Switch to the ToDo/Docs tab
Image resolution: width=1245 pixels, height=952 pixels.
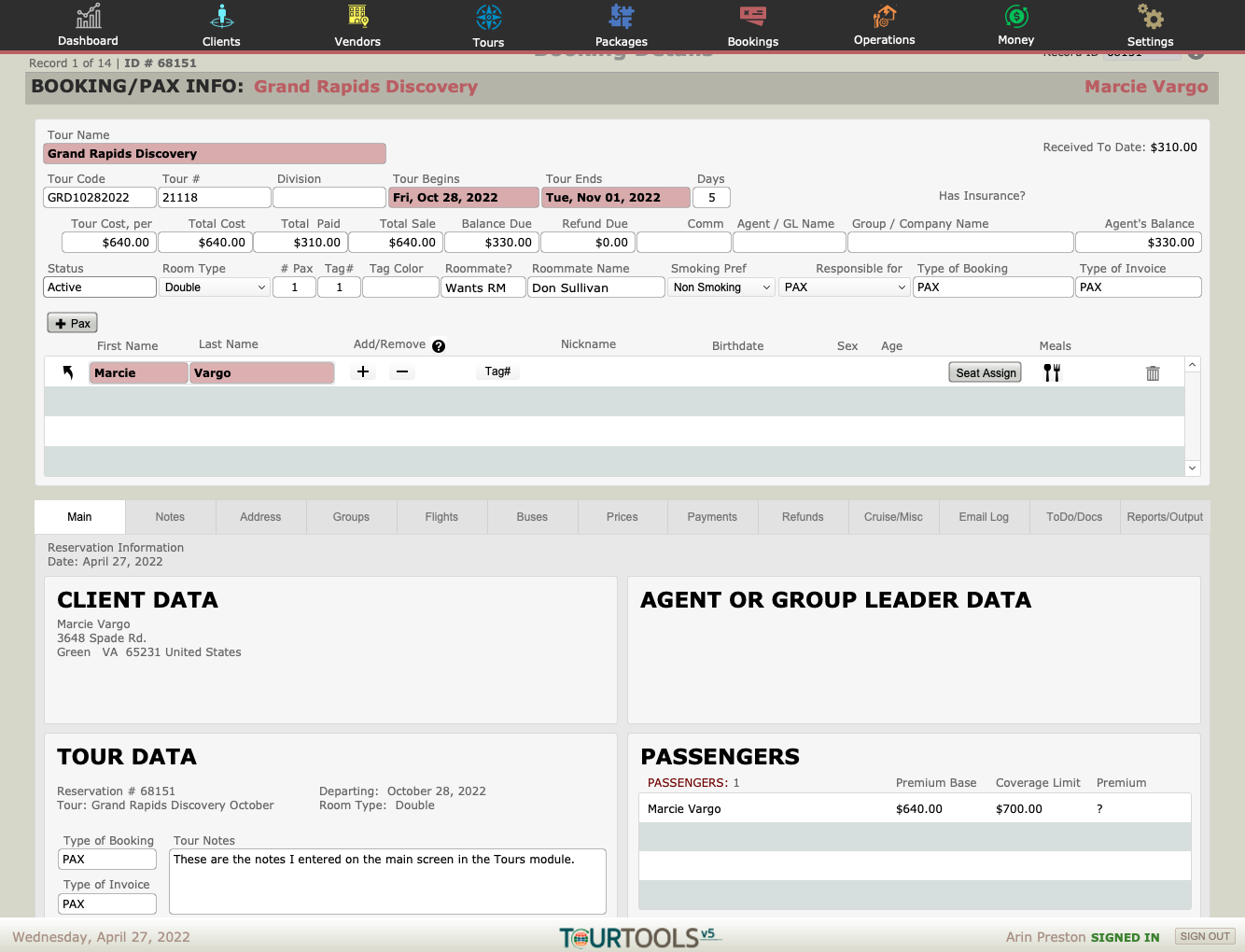point(1074,517)
